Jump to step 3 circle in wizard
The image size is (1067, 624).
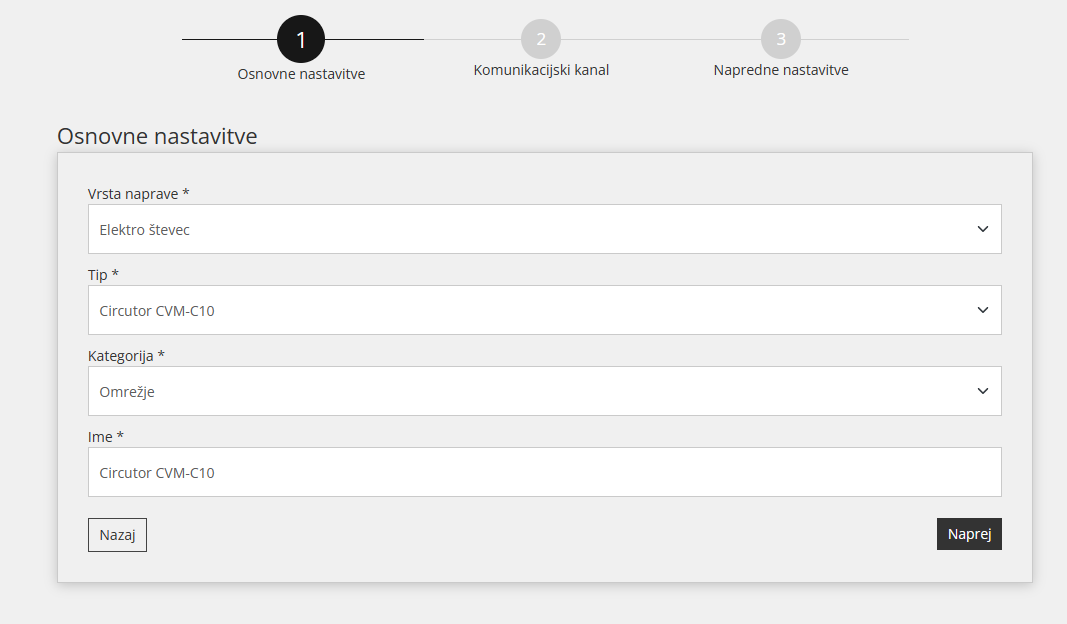click(781, 39)
